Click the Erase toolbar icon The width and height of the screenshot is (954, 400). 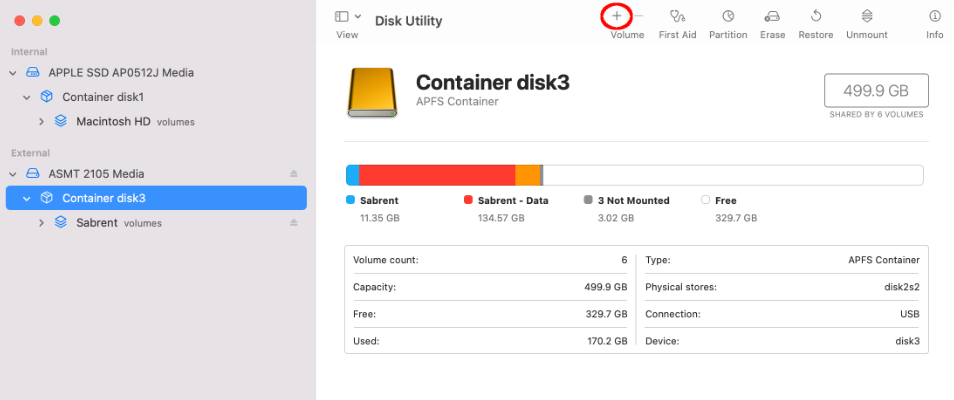772,17
